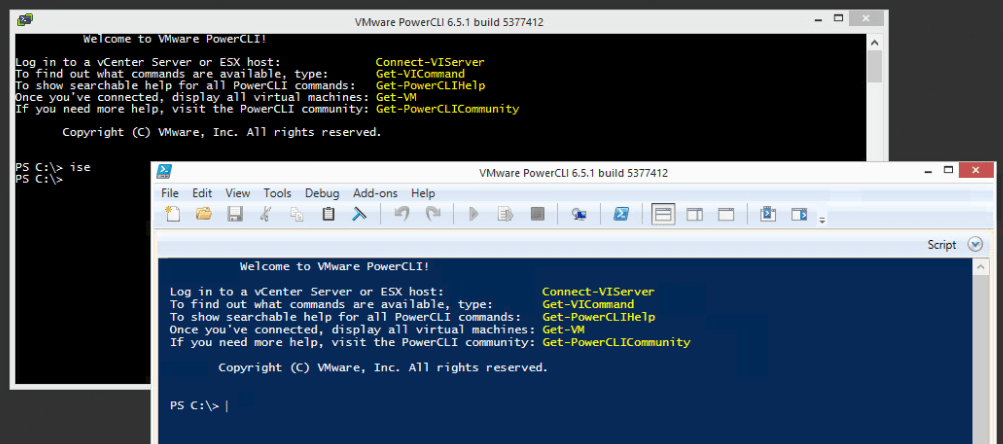Open toolbar overflow options arrow
This screenshot has width=1003, height=444.
[x=822, y=219]
